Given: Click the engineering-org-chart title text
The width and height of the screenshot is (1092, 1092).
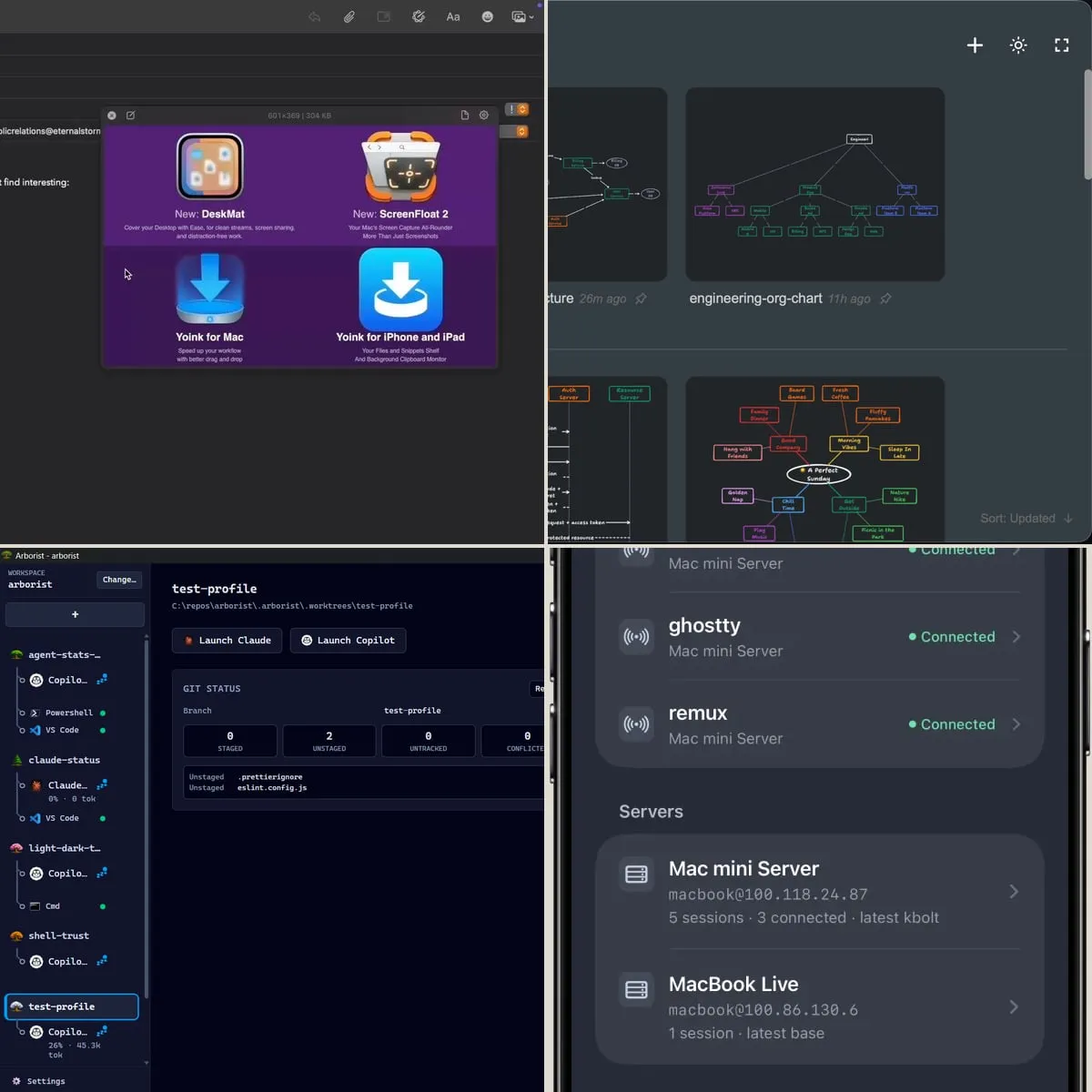Looking at the screenshot, I should (755, 298).
